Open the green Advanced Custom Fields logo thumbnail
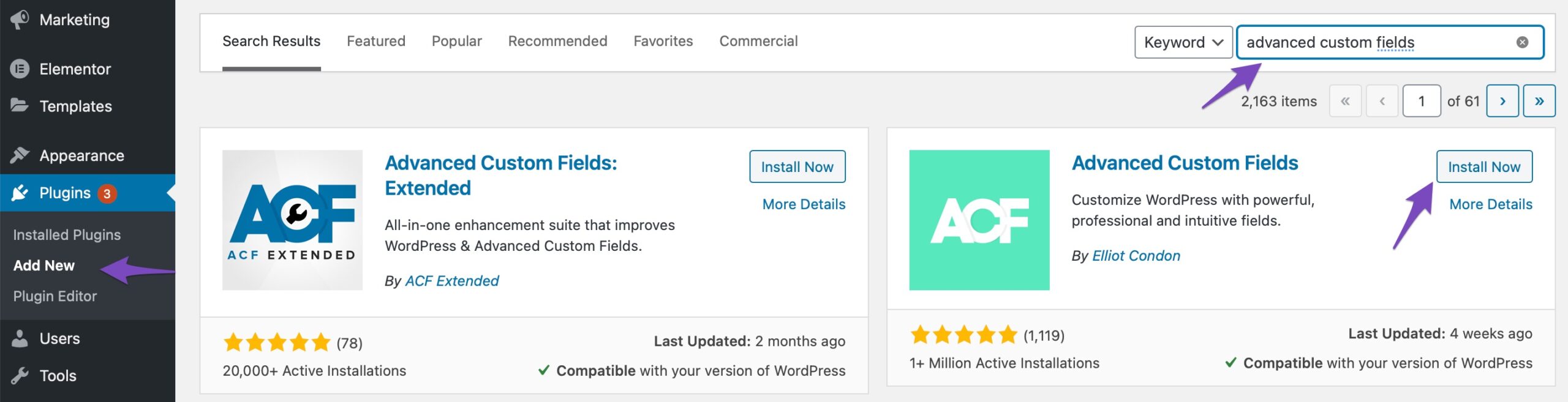 pyautogui.click(x=979, y=220)
